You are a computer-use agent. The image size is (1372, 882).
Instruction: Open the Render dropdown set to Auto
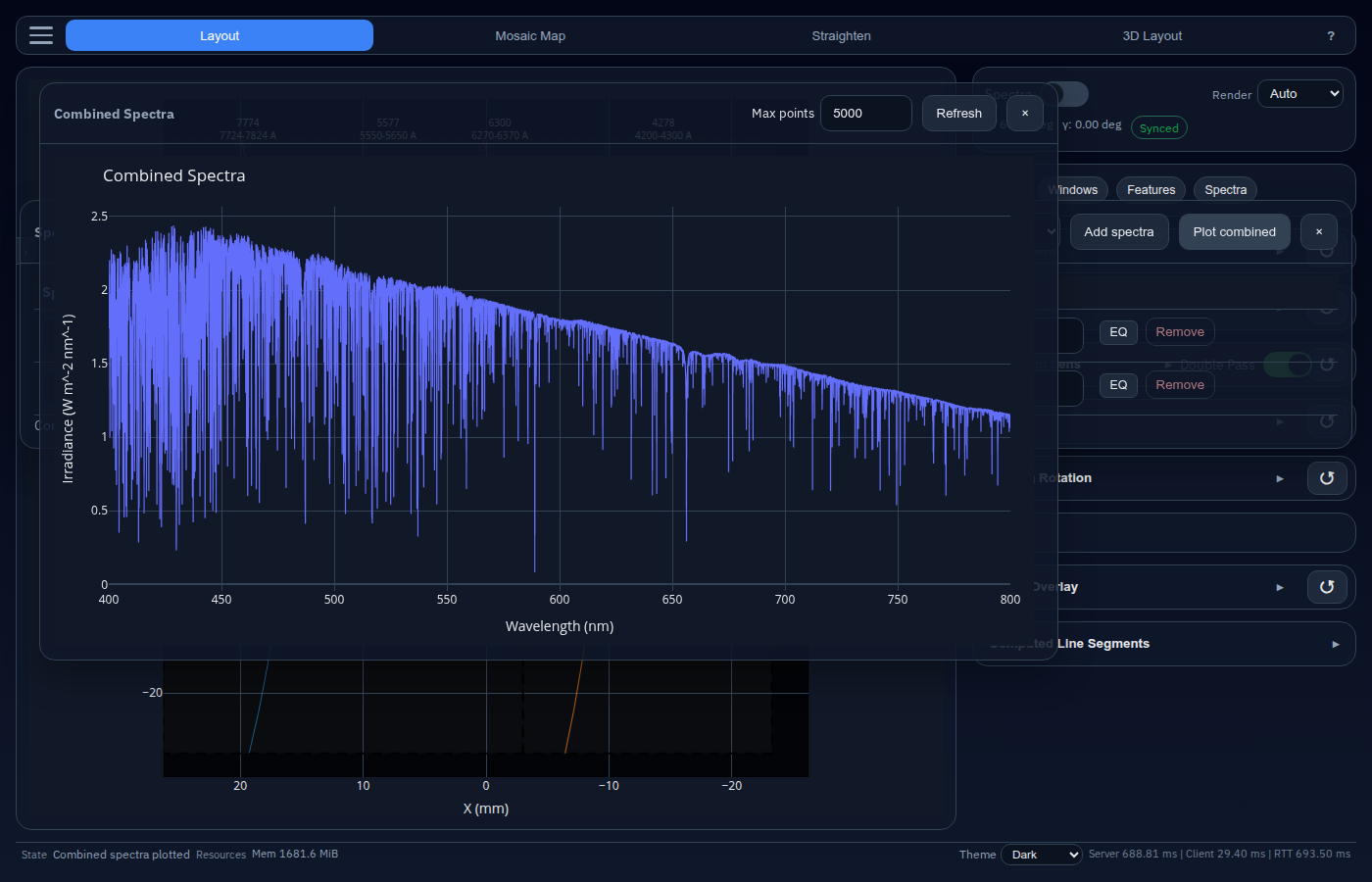coord(1299,94)
